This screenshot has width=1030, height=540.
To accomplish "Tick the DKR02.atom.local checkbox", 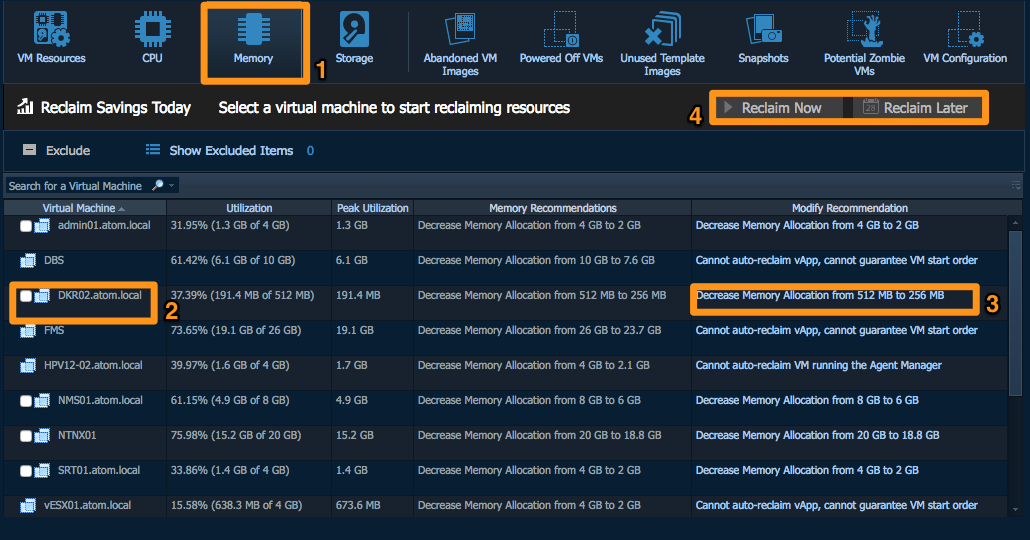I will pos(26,296).
